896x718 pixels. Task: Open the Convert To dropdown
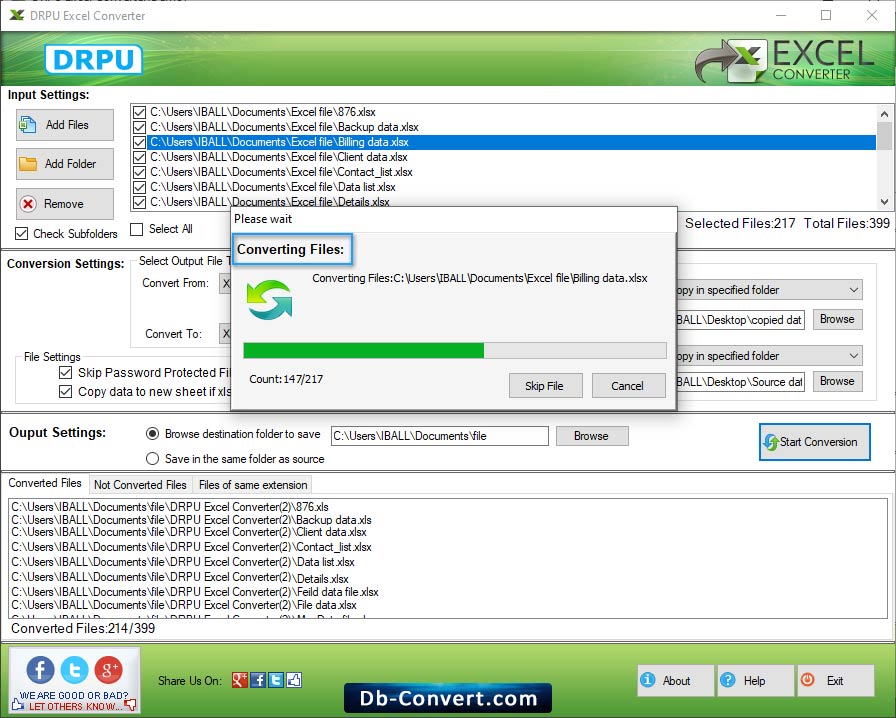[226, 334]
